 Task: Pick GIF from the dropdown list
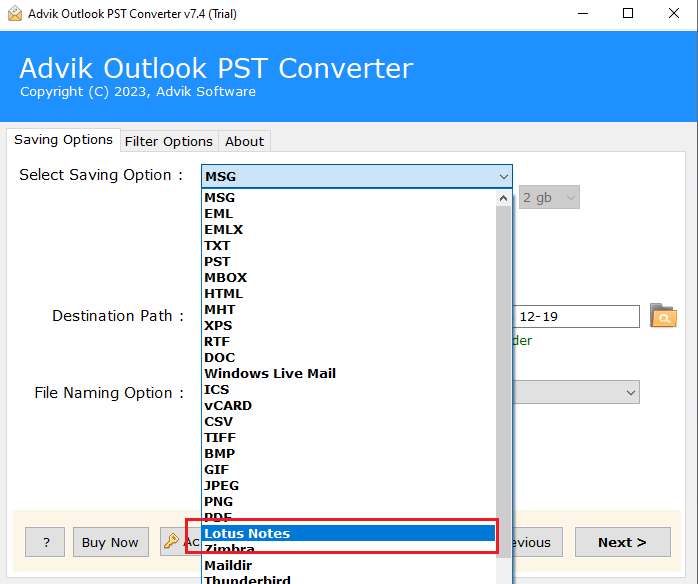tap(349, 470)
